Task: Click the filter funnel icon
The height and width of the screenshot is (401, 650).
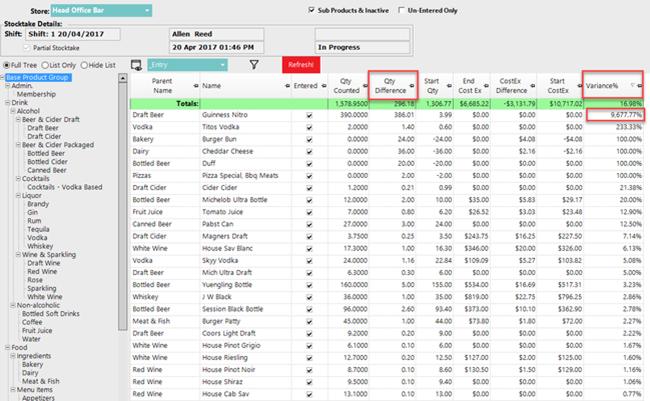Action: pos(254,65)
